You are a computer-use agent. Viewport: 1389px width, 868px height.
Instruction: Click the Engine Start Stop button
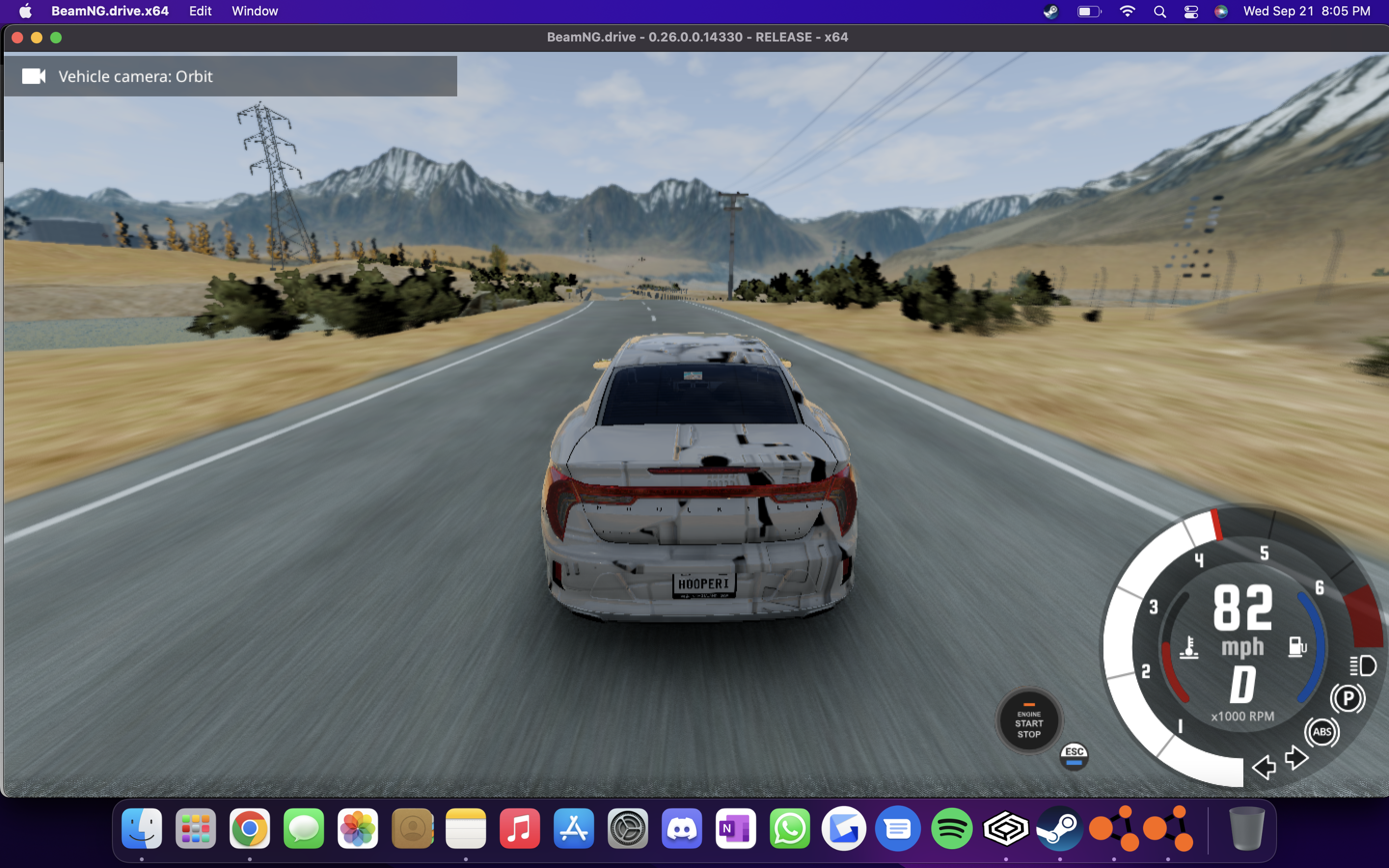[1029, 721]
